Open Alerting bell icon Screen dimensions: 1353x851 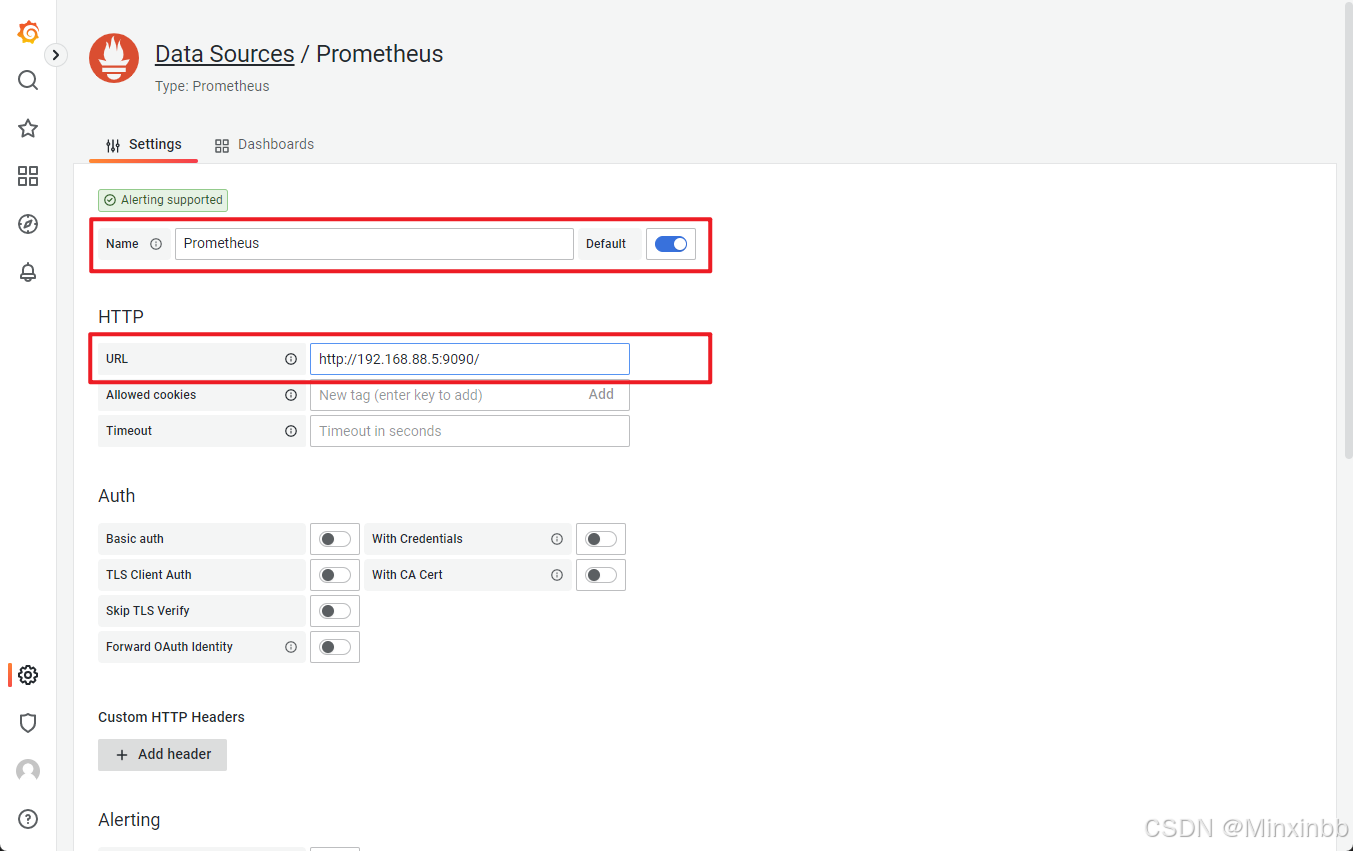point(28,272)
